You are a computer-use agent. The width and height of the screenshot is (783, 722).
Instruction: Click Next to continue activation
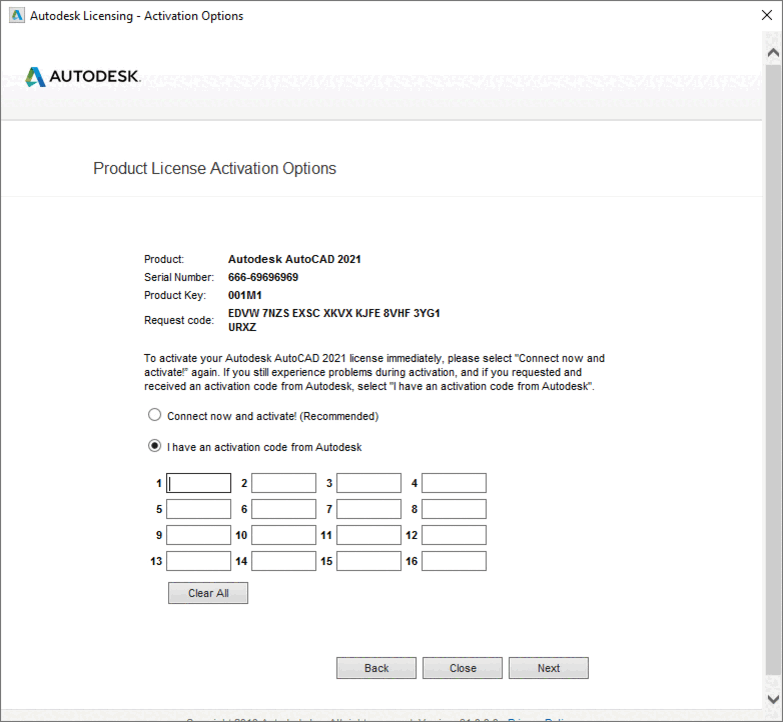[x=548, y=668]
